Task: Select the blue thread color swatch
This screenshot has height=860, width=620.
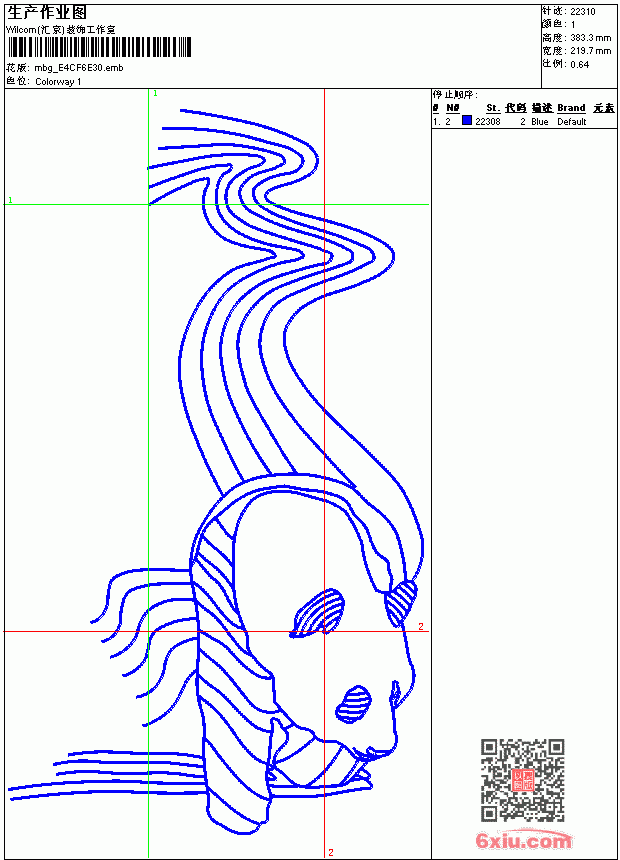Action: 467,120
